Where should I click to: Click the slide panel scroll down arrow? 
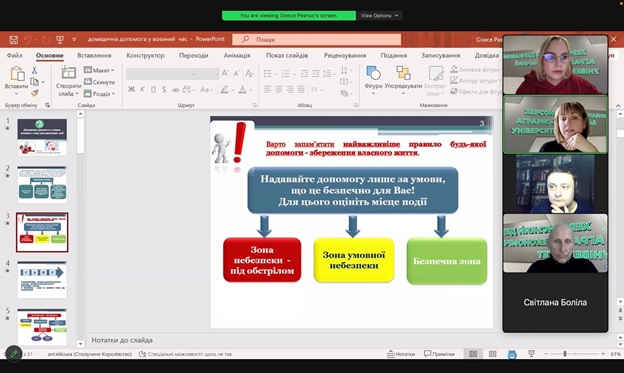coord(80,344)
